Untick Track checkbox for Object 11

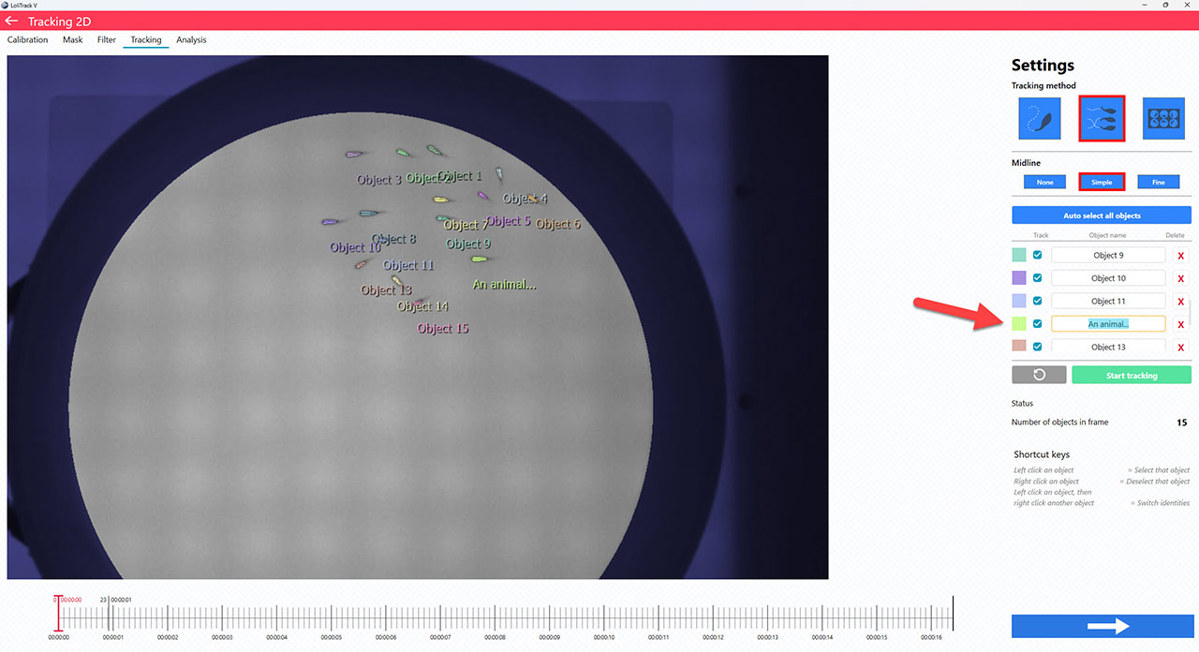pos(1037,300)
